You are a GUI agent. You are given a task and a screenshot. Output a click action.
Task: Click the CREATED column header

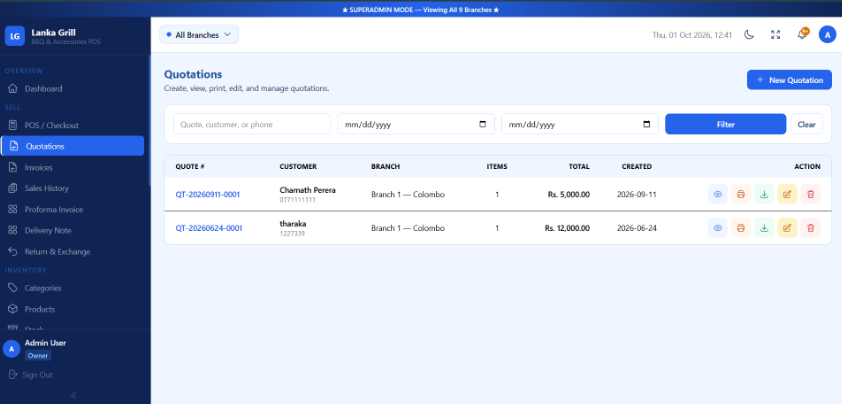(637, 167)
